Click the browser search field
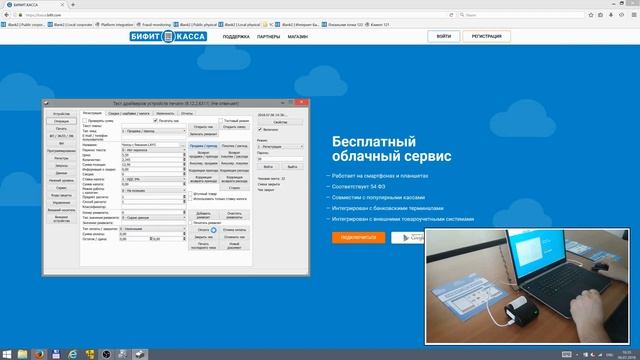Viewport: 640px width, 360px height. [522, 15]
